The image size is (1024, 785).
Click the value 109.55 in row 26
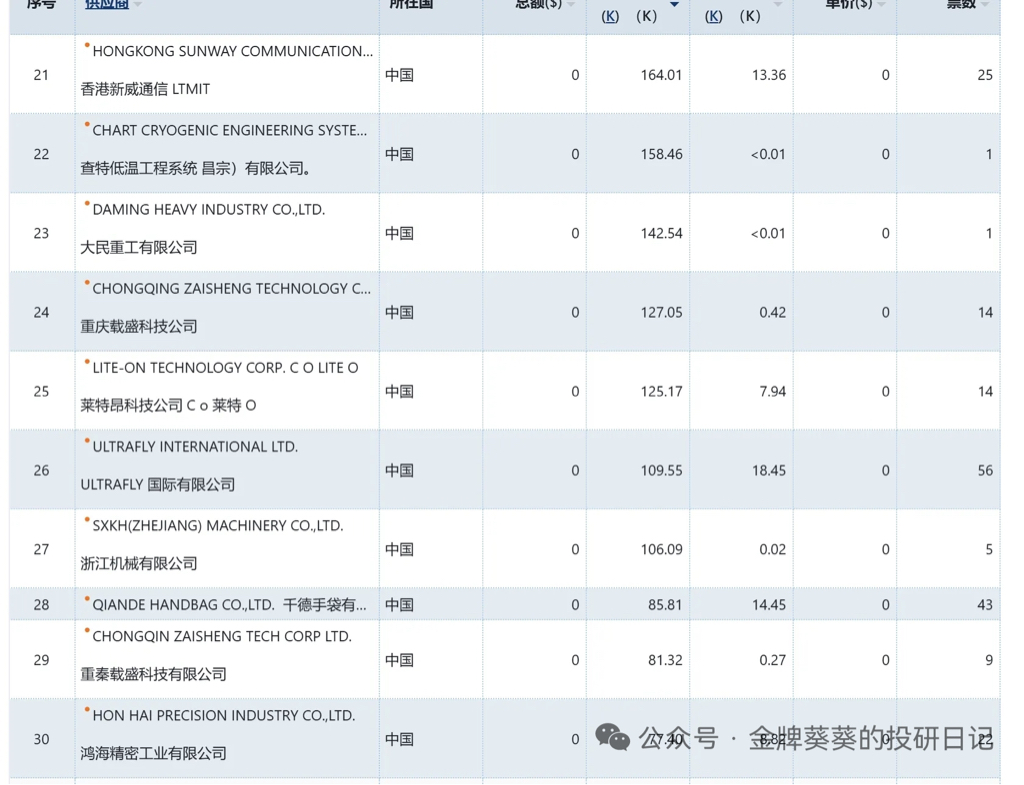661,470
